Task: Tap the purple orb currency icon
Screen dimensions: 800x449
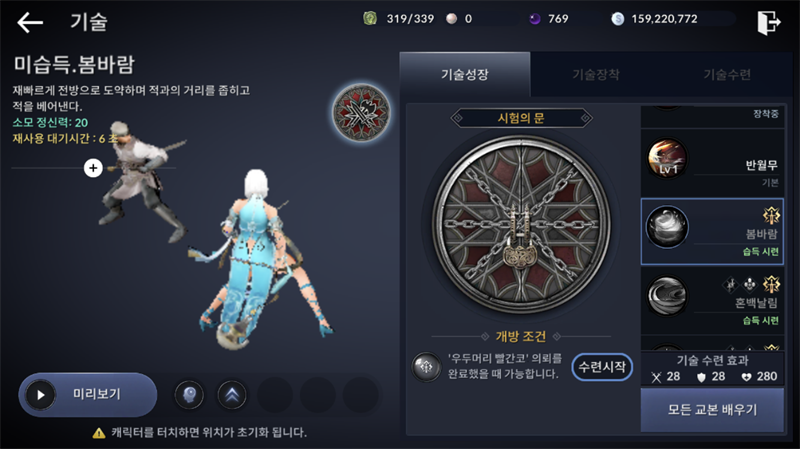Action: point(534,19)
